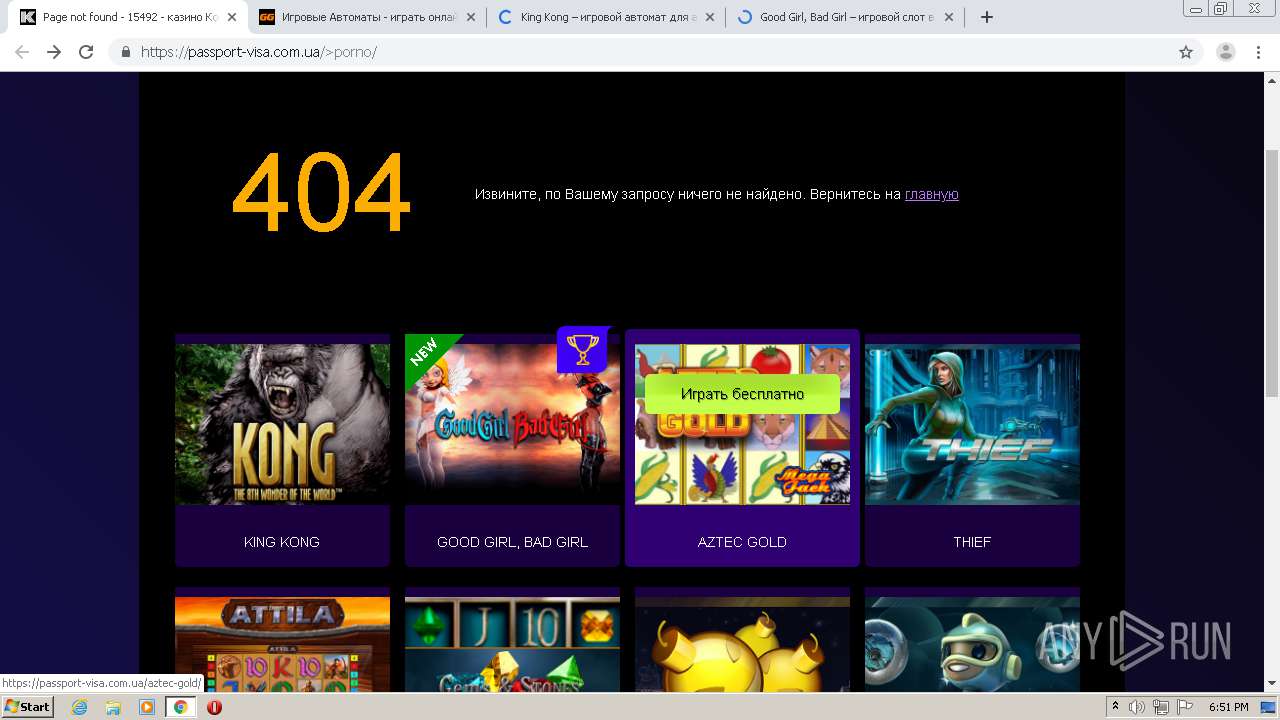Screen dimensions: 1280x720
Task: Click the browser Forward arrow
Action: coord(54,52)
